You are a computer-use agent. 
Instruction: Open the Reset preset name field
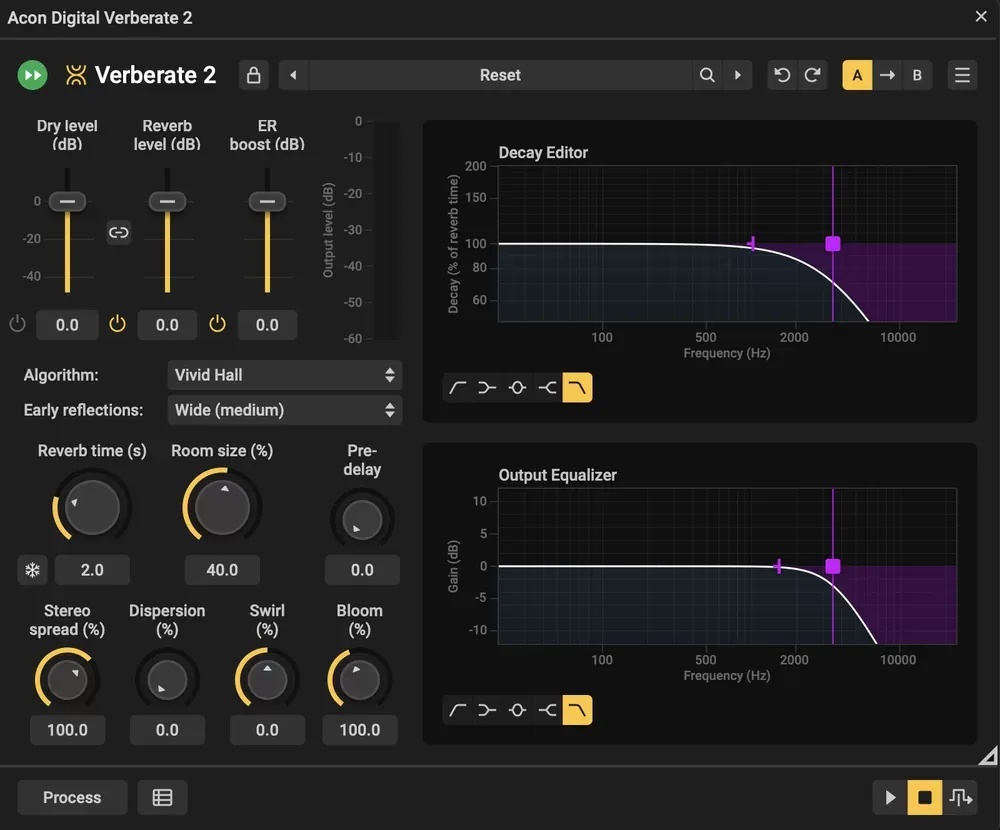tap(500, 75)
